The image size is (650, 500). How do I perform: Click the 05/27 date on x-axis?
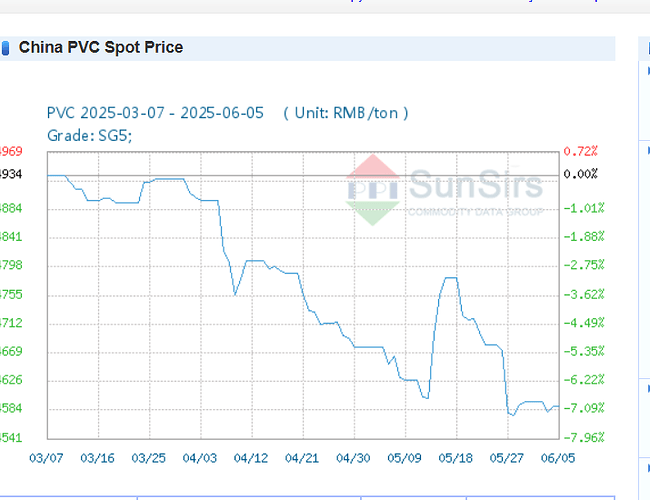507,457
